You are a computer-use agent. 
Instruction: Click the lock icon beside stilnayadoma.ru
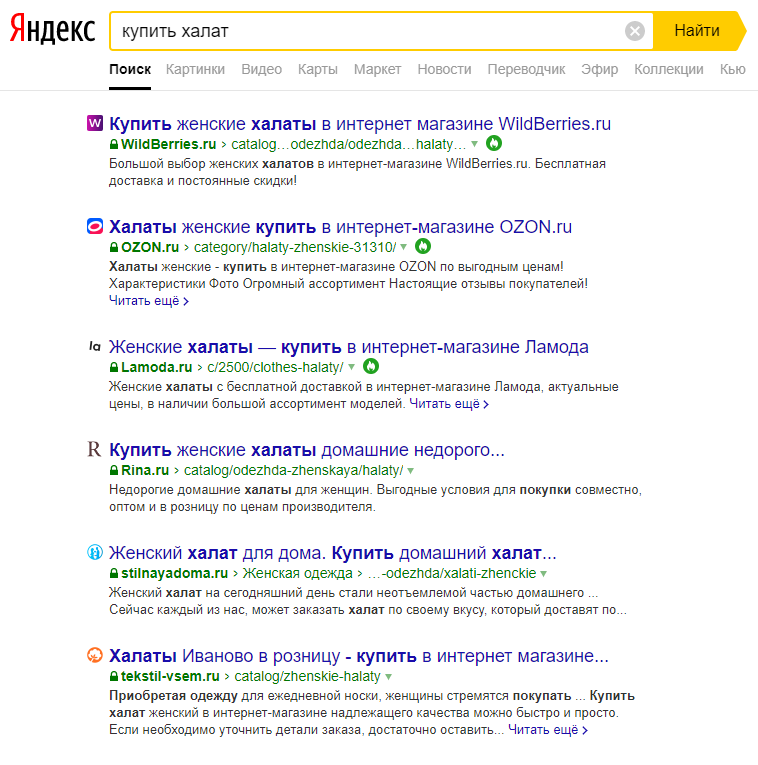pos(114,573)
